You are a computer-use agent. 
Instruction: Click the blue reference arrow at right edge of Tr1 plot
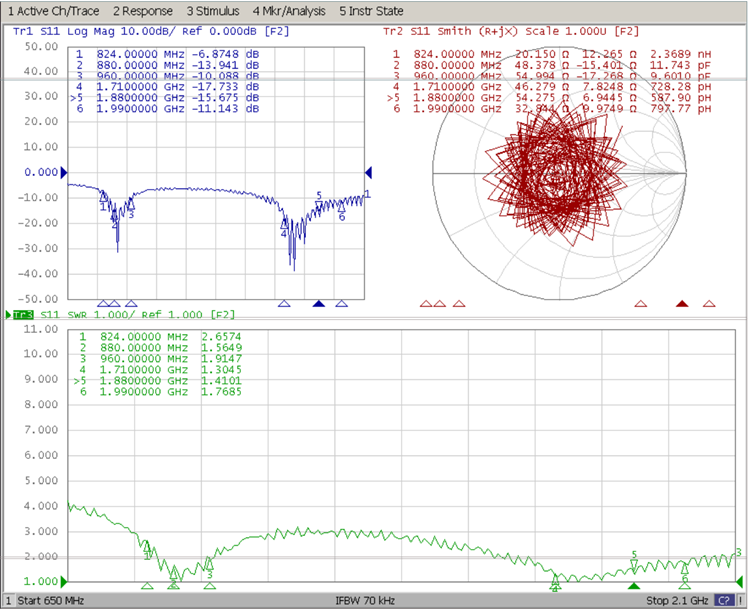pos(368,172)
